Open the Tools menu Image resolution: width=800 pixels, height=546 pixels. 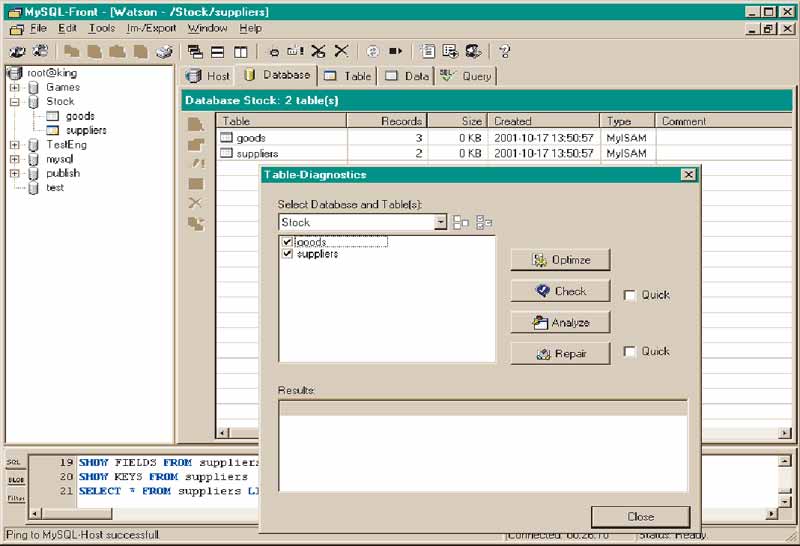click(102, 29)
